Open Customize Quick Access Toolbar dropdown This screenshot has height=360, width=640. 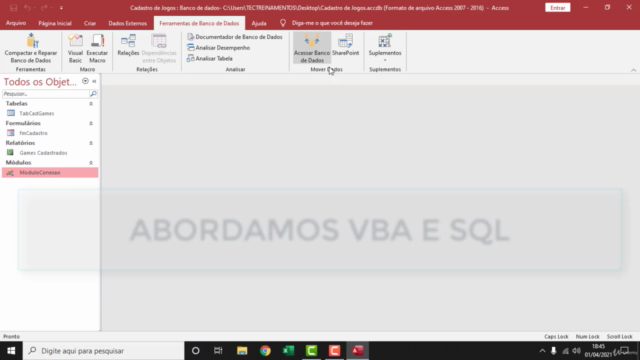click(x=61, y=8)
